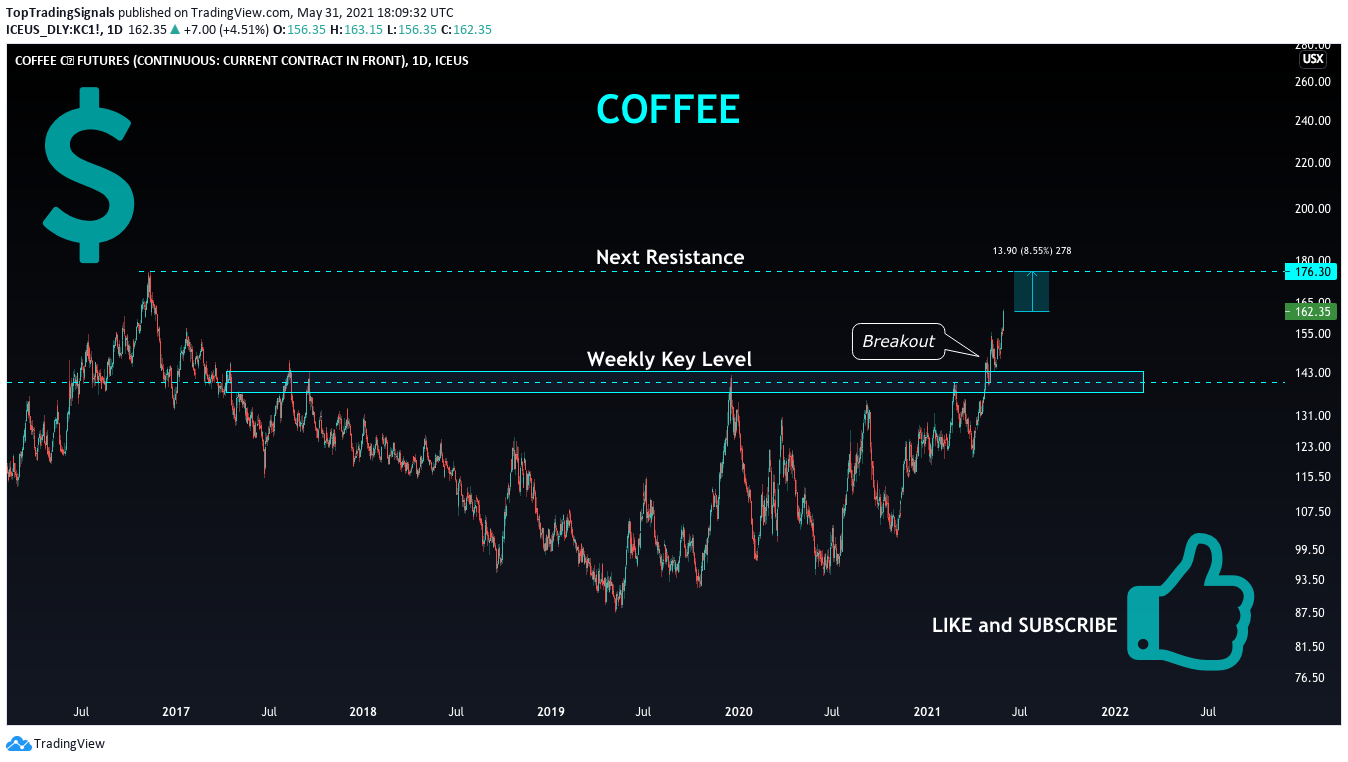Click the 123.00 price axis value

click(x=1314, y=447)
